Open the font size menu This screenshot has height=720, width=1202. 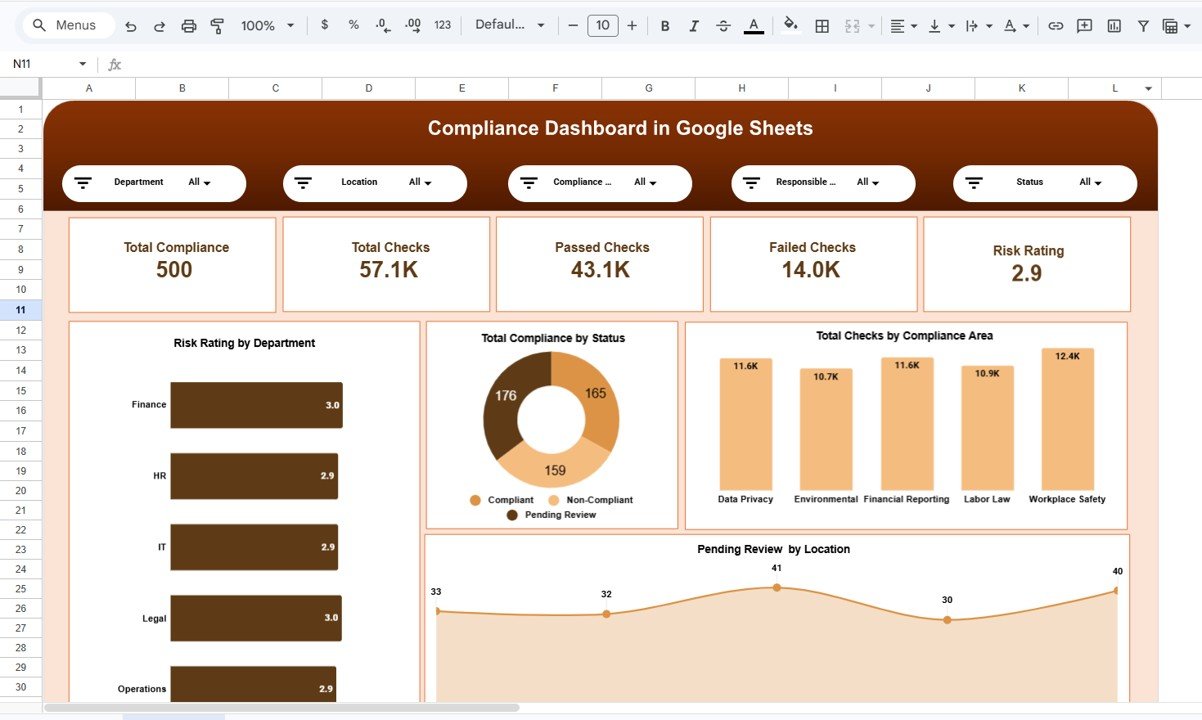(x=603, y=25)
